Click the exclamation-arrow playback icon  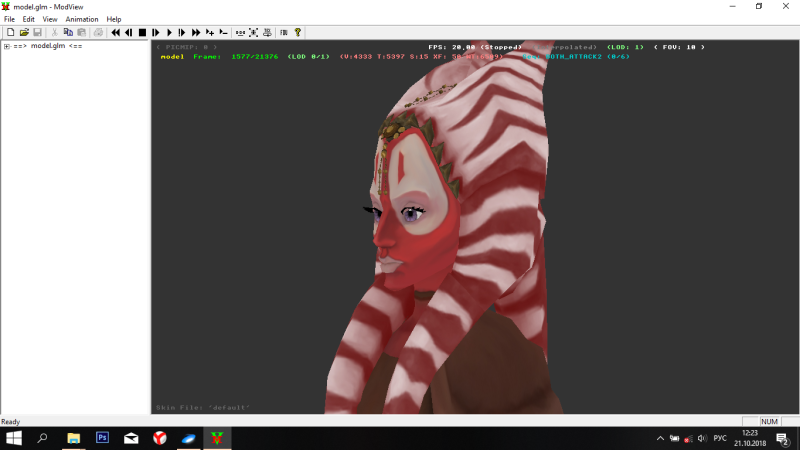[x=182, y=32]
